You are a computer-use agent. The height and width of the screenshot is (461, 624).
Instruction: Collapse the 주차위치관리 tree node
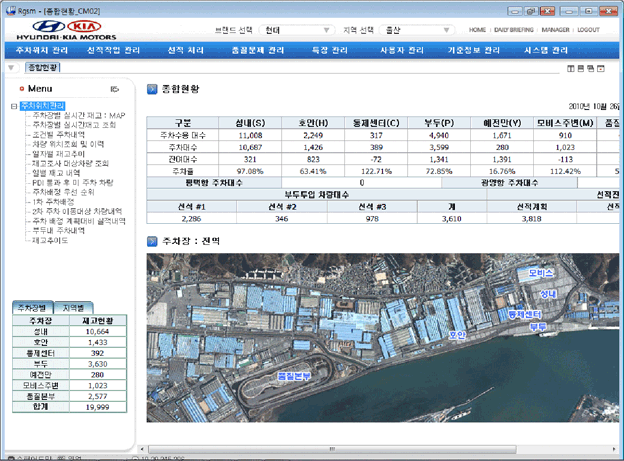[x=13, y=106]
